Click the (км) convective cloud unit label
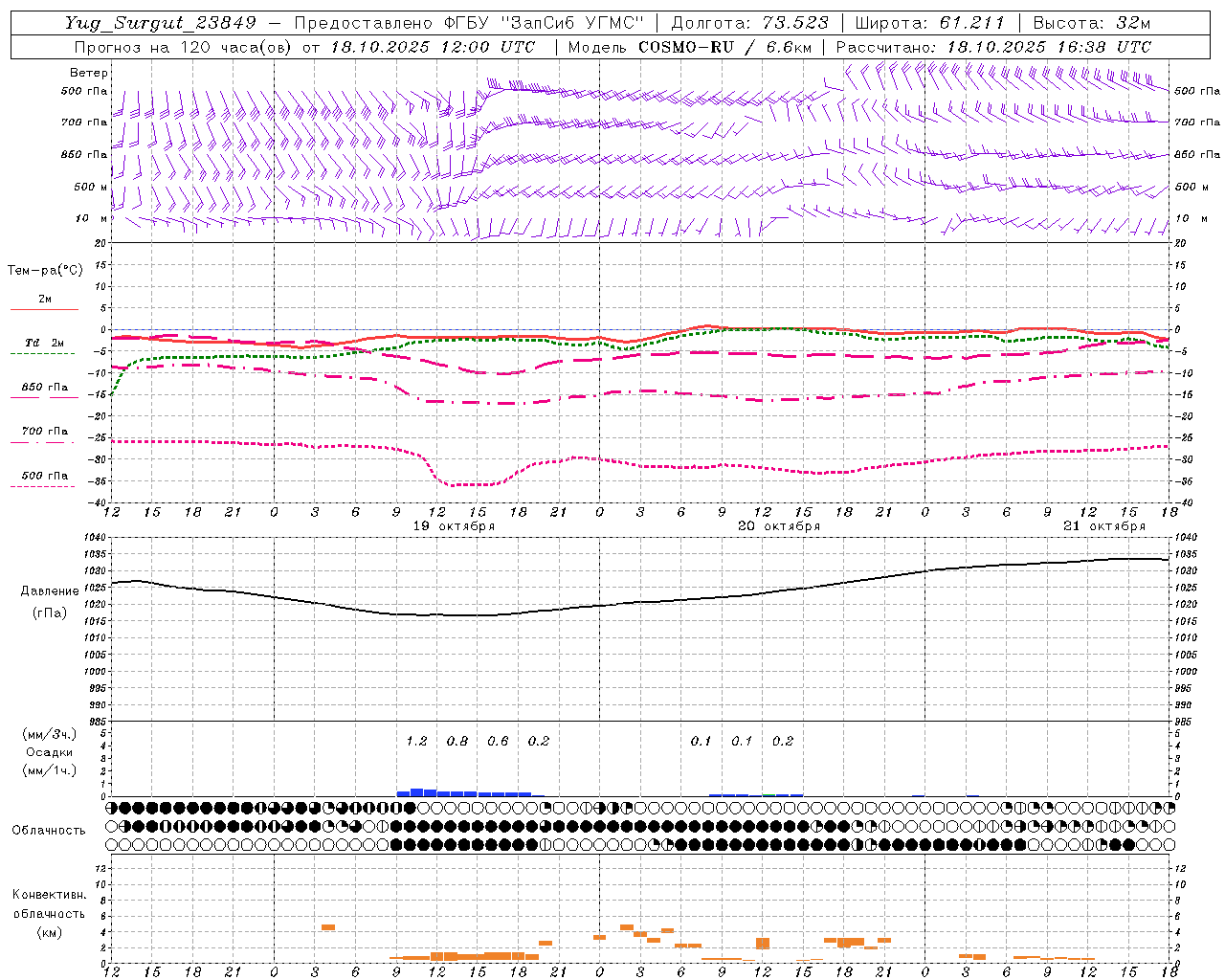The image size is (1225, 980). (50, 932)
